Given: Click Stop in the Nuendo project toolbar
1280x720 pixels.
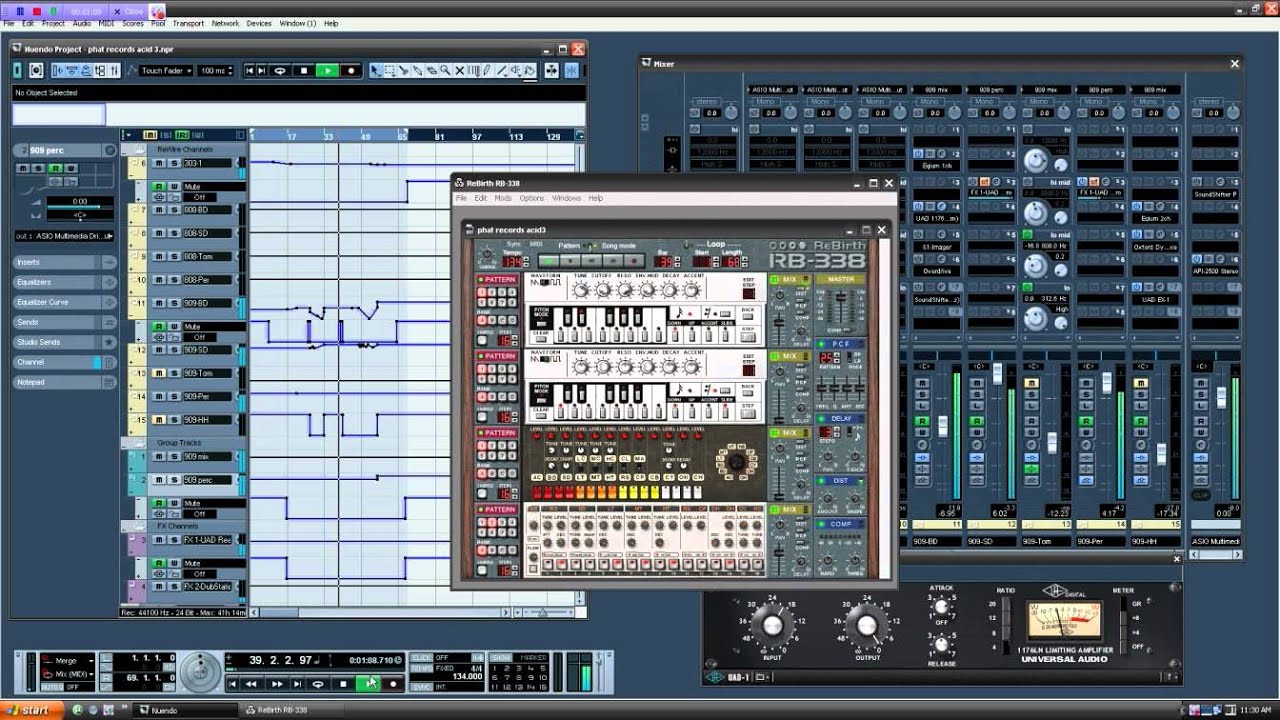Looking at the screenshot, I should click(x=304, y=71).
